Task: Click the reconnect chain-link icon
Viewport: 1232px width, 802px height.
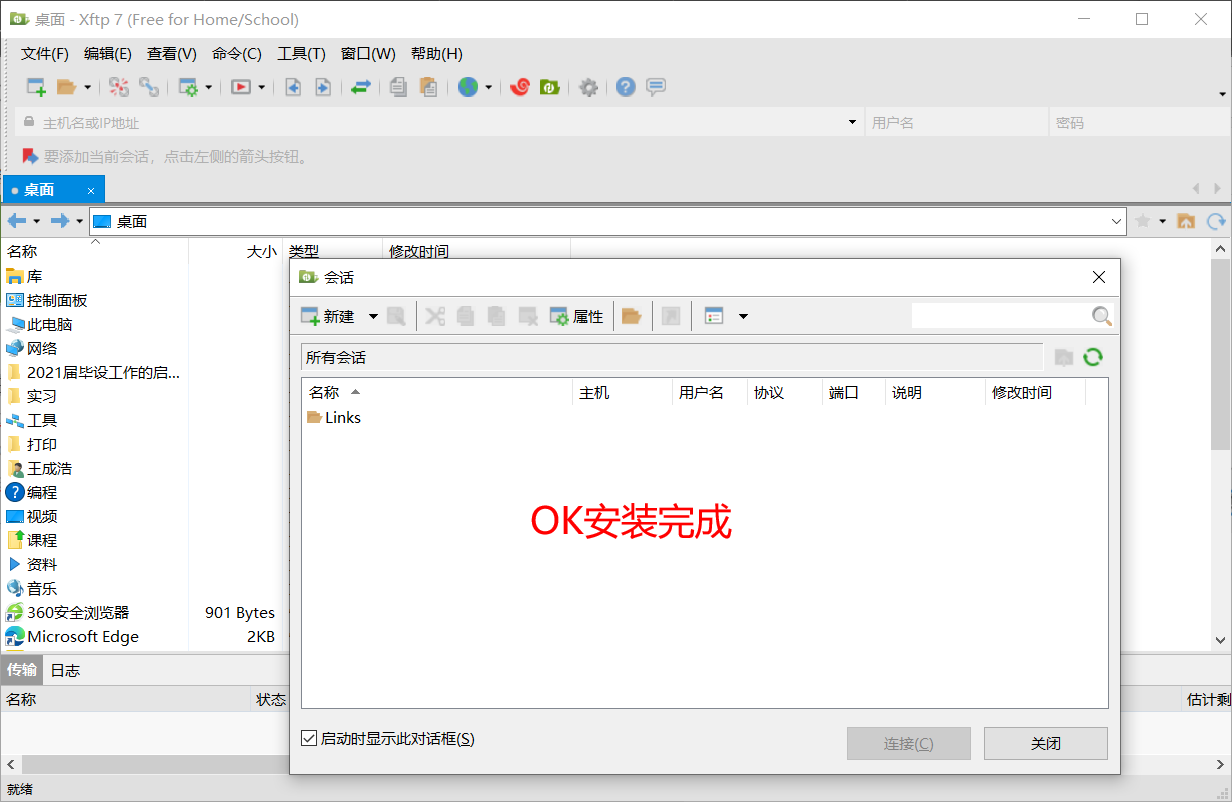Action: coord(149,87)
